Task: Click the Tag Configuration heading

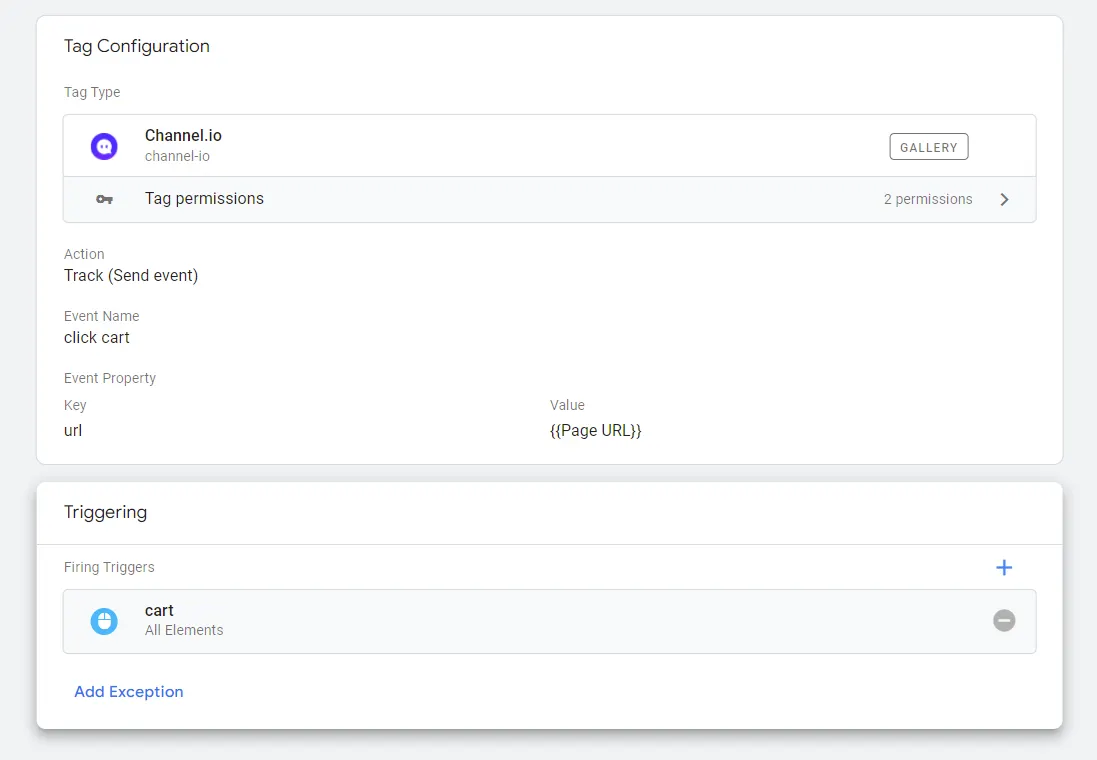Action: coord(137,46)
